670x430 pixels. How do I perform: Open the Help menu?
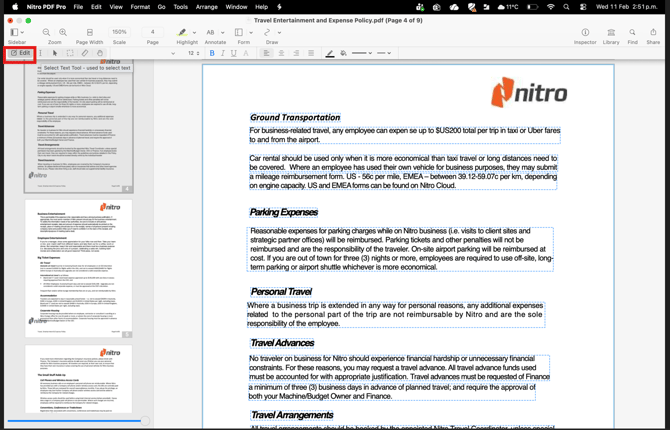(262, 7)
